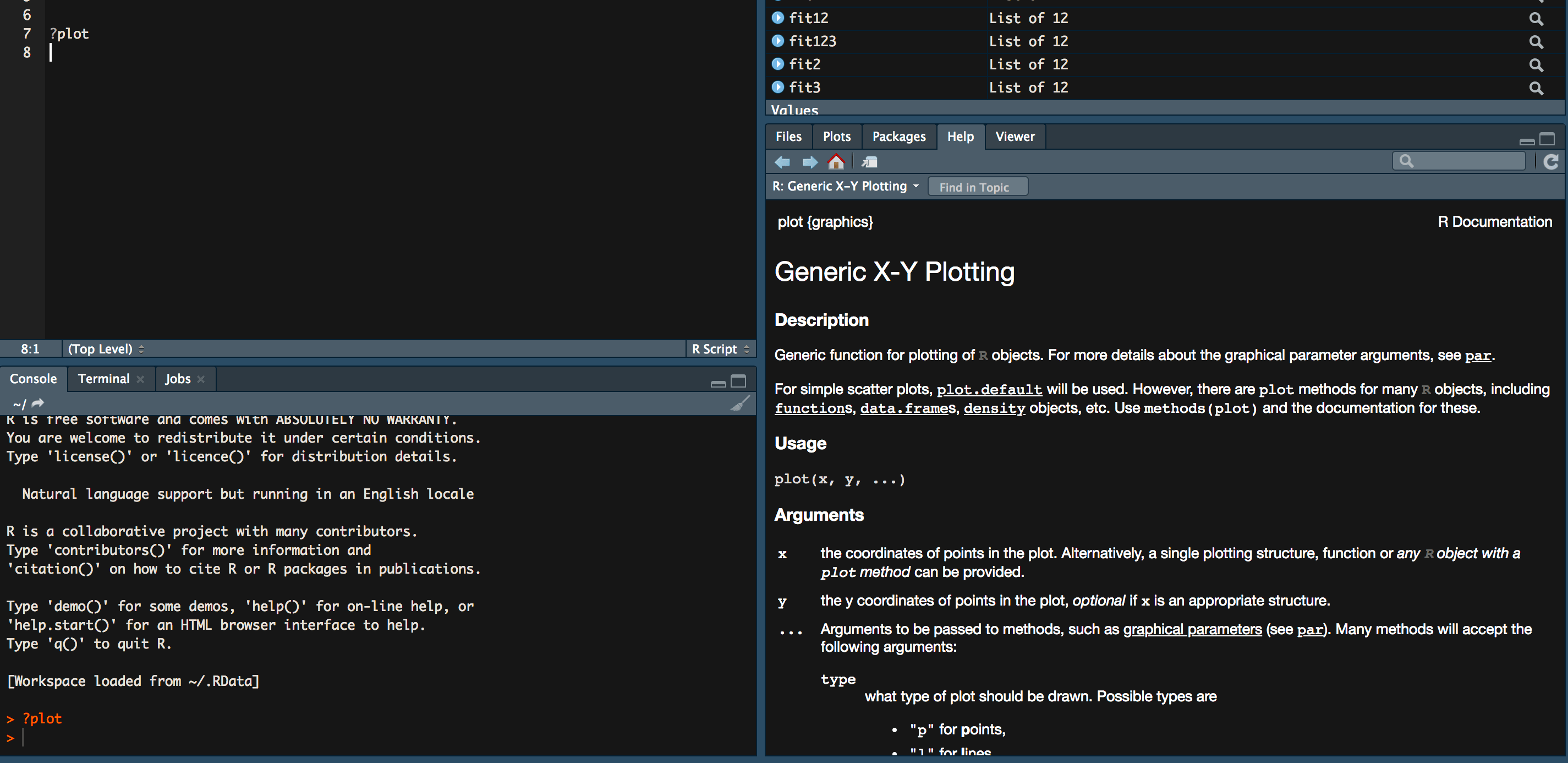Clear console with the broom icon

tap(739, 404)
